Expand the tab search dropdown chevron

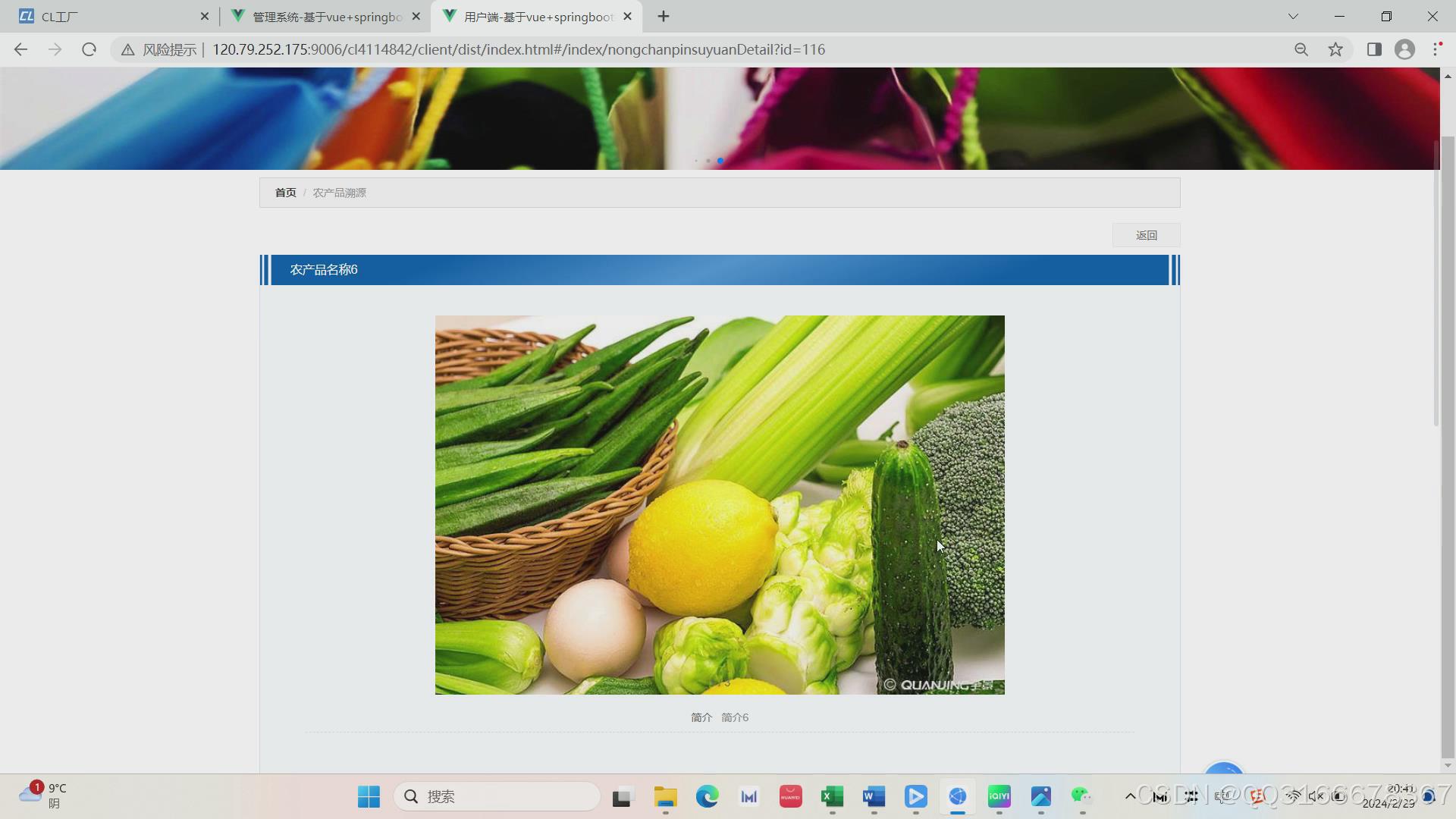1293,16
